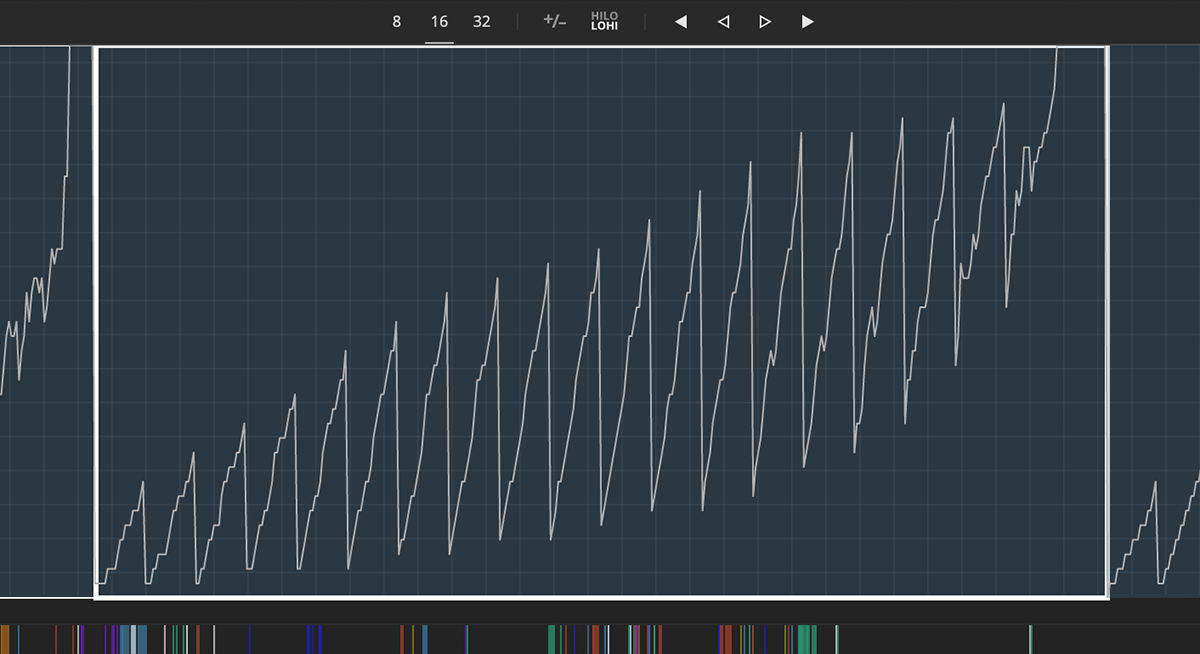The height and width of the screenshot is (654, 1200).
Task: Select the wide green block in the bottom strip
Action: [x=806, y=639]
